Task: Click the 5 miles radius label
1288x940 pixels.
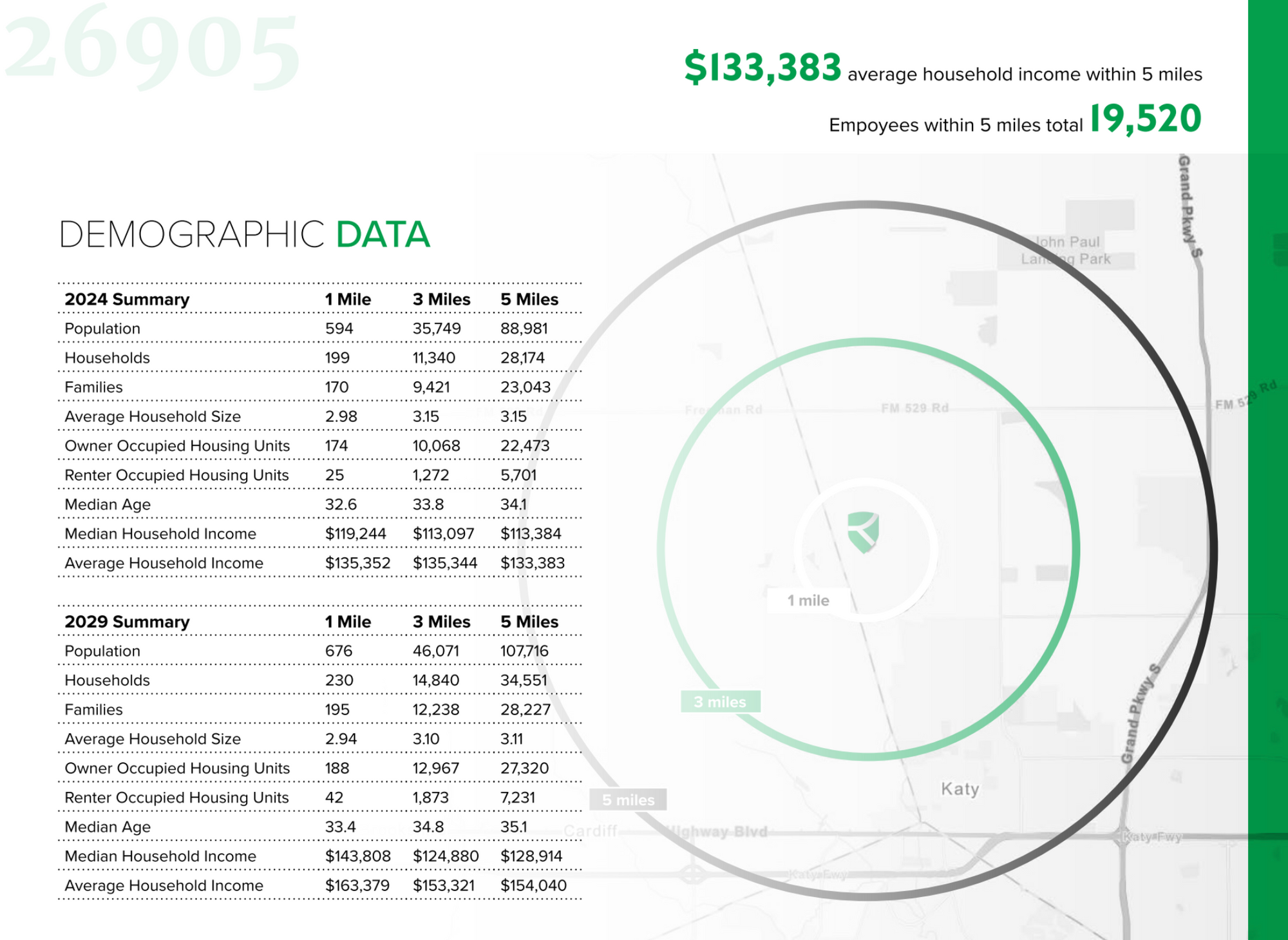Action: coord(628,800)
